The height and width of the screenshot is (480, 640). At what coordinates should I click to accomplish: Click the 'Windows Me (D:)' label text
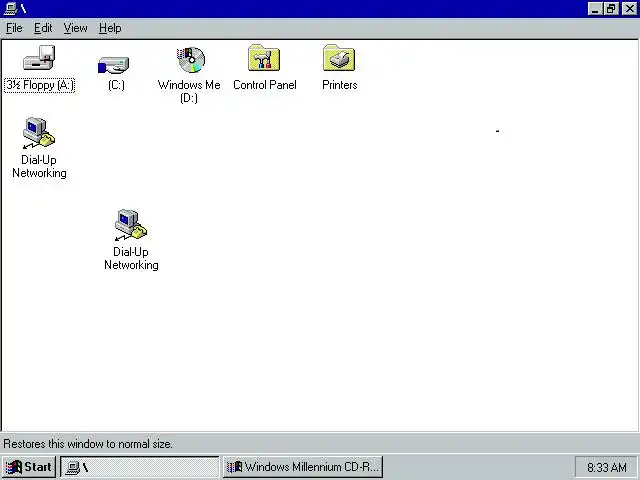(x=189, y=91)
